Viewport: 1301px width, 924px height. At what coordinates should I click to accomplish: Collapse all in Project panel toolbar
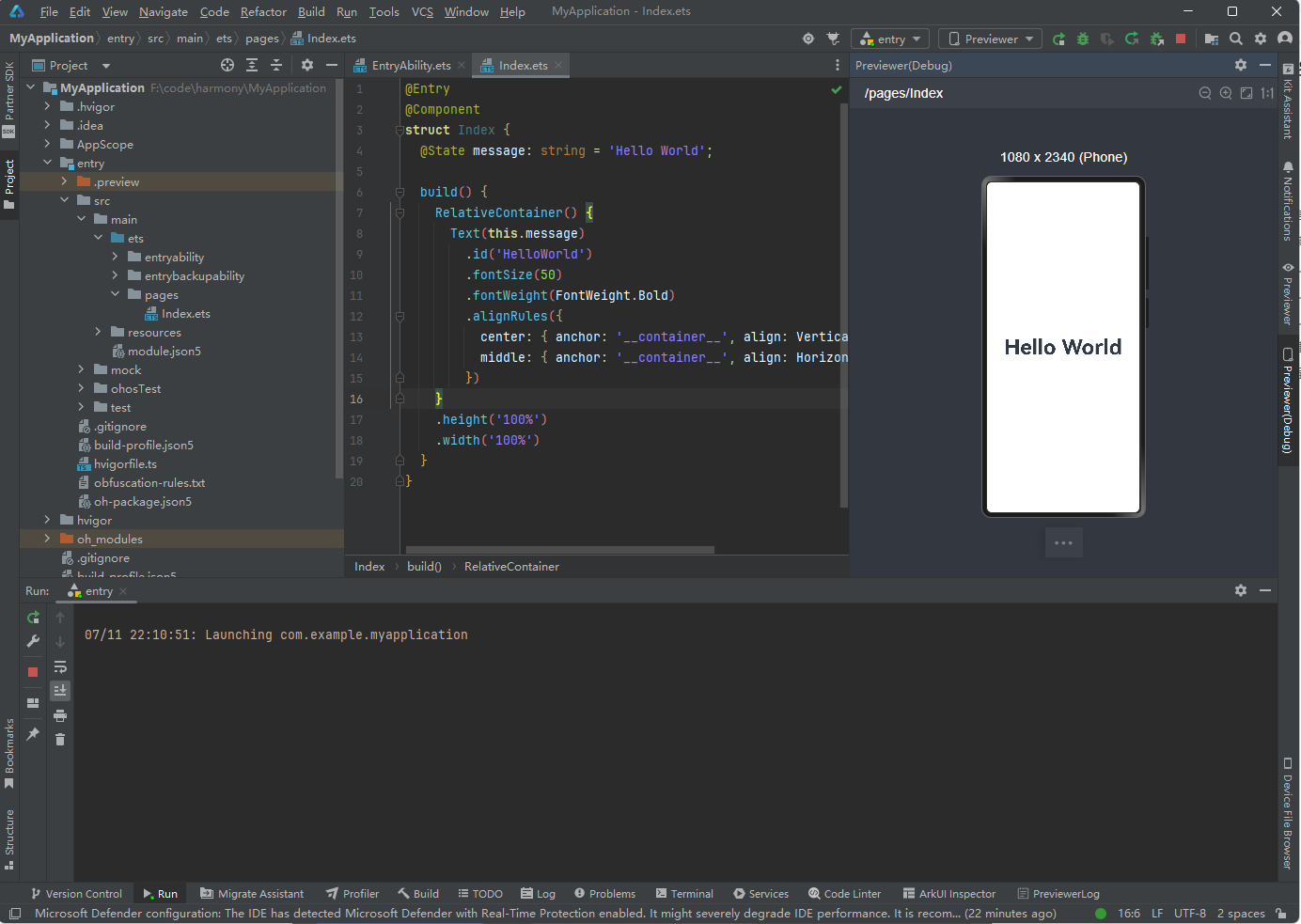click(x=276, y=65)
